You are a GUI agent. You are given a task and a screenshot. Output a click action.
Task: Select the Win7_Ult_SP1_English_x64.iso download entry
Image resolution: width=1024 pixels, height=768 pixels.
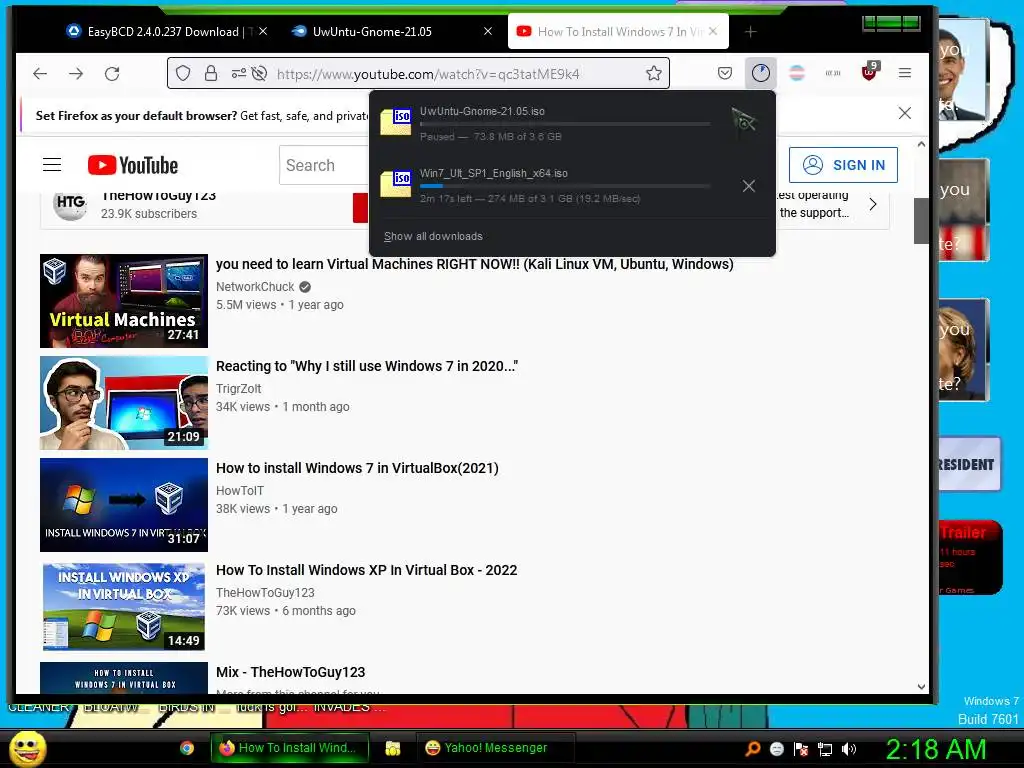pos(572,186)
